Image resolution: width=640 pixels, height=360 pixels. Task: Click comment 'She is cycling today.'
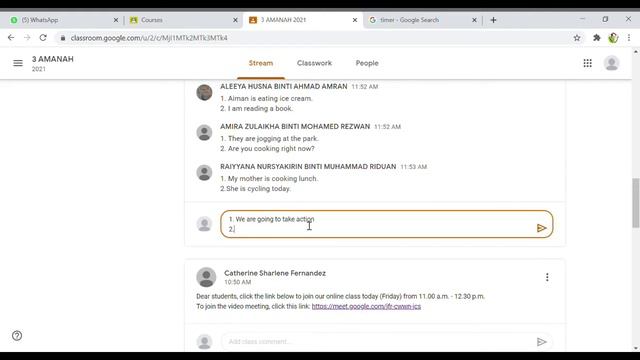pos(256,189)
